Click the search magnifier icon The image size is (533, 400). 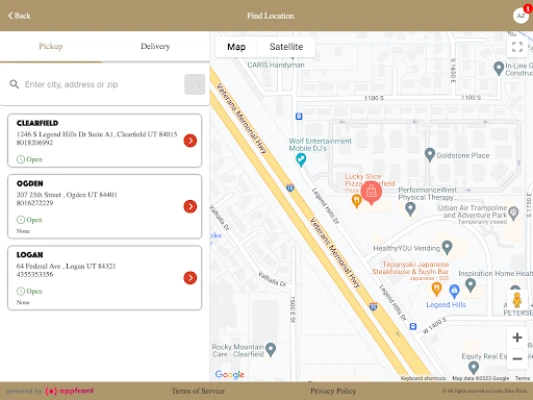[x=14, y=84]
